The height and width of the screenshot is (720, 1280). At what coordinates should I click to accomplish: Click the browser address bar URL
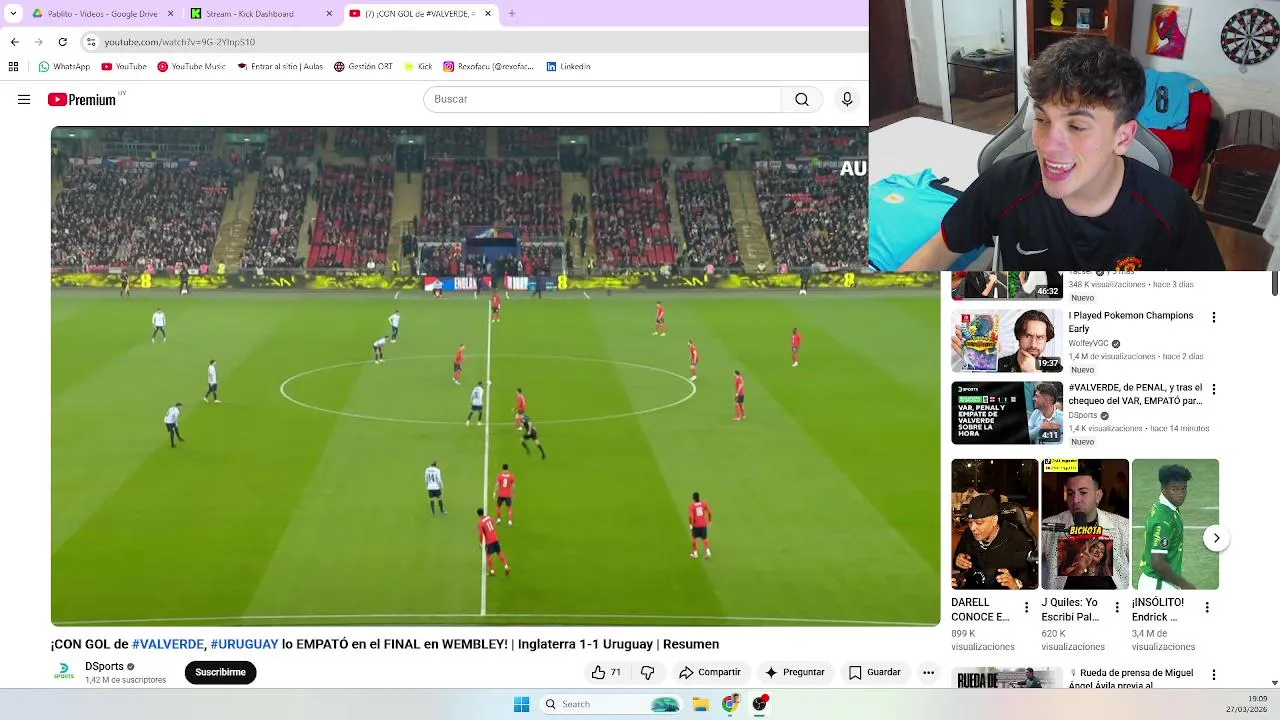click(x=180, y=42)
